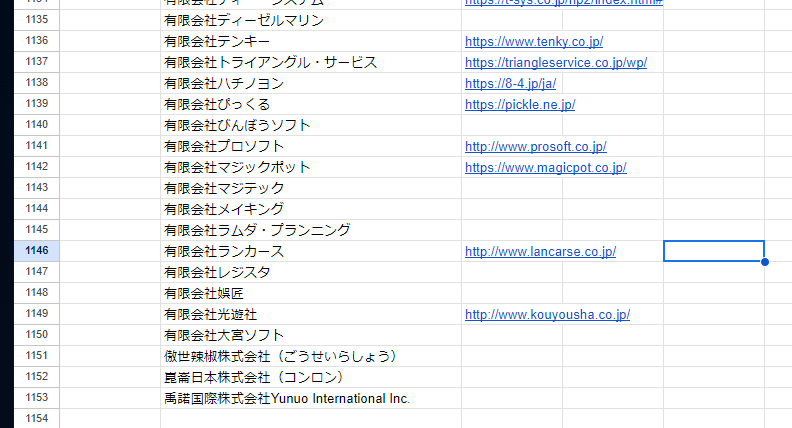The width and height of the screenshot is (792, 428).
Task: Open the 8-4.jp/ja link
Action: click(x=510, y=83)
